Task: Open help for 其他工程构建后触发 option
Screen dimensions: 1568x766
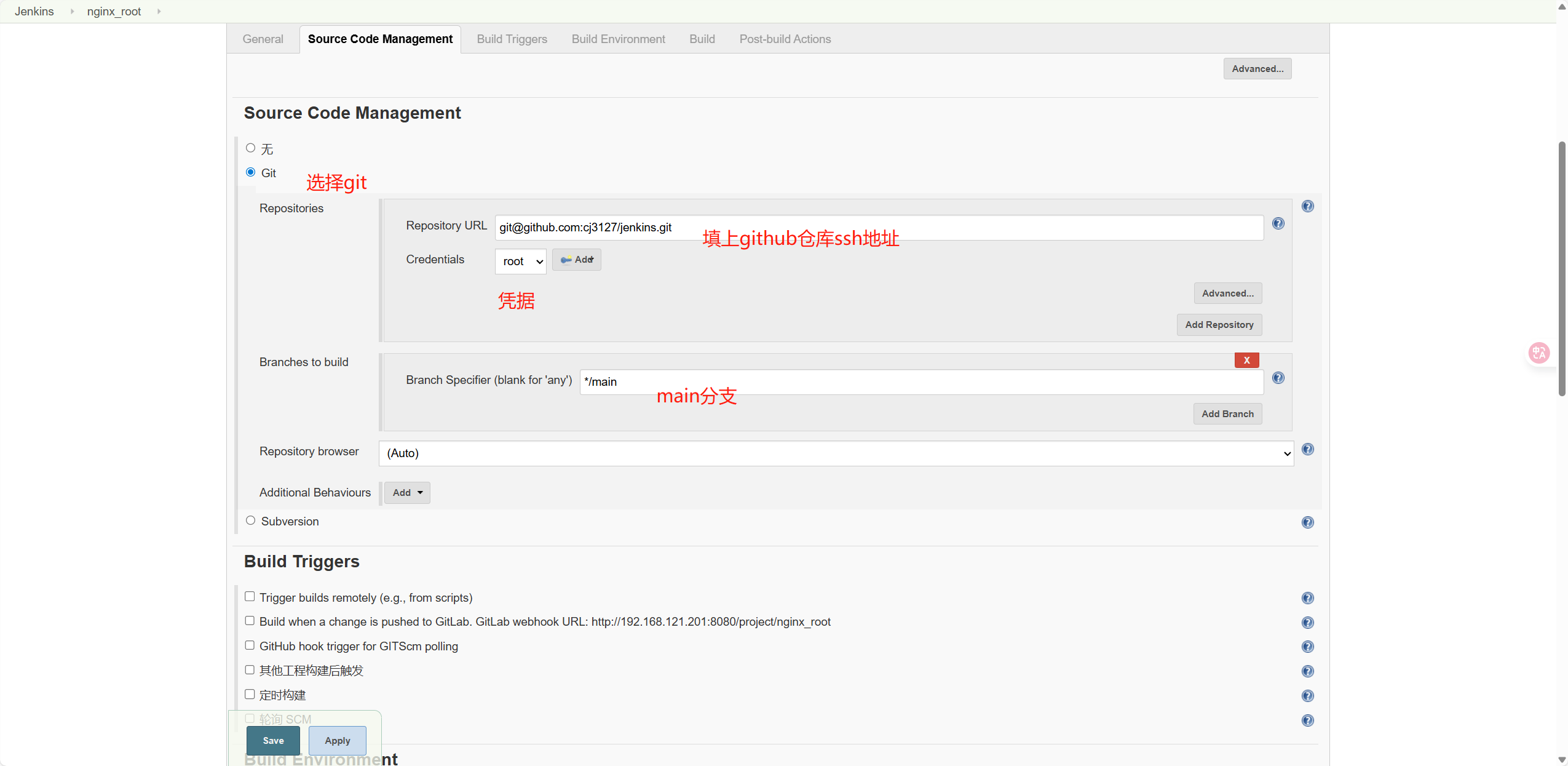Action: tap(1307, 671)
